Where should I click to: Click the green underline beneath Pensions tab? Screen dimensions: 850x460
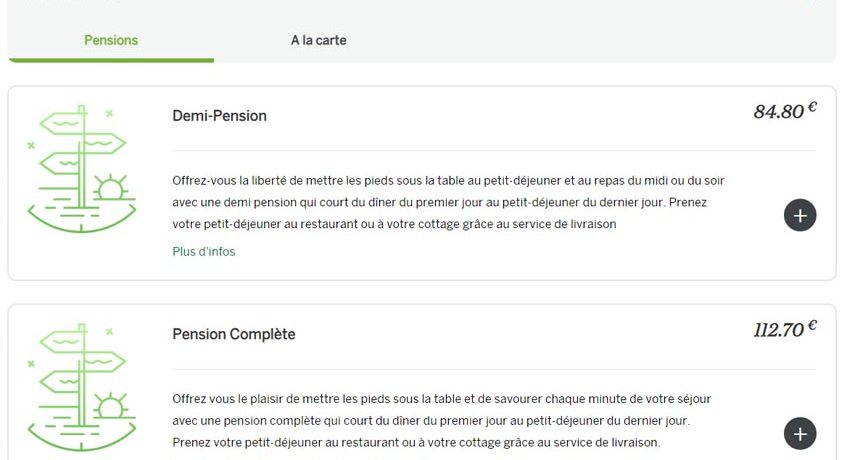pyautogui.click(x=111, y=60)
